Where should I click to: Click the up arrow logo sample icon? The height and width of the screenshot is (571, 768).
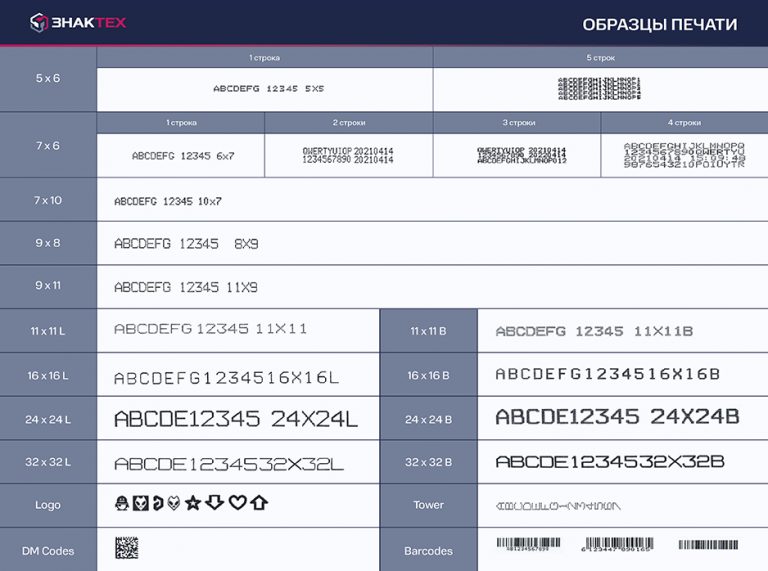pos(259,502)
